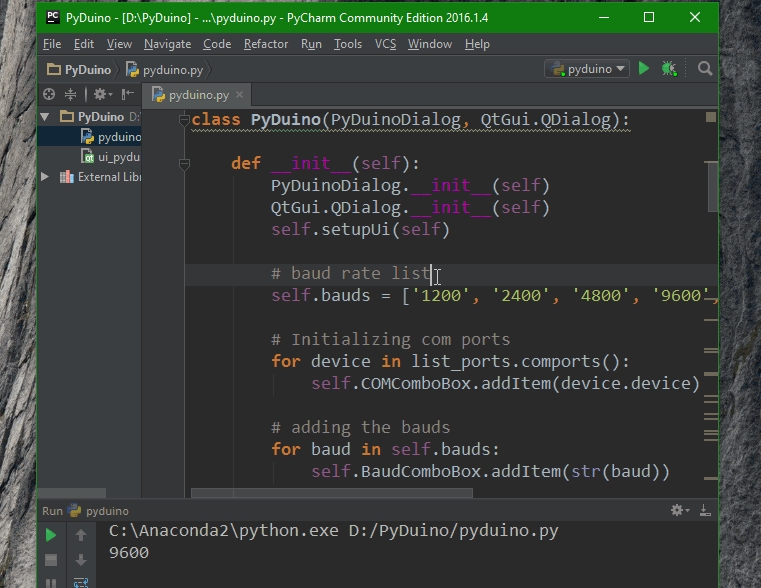Hide the Run tool window icon
Screen dimensions: 761x588
705,510
